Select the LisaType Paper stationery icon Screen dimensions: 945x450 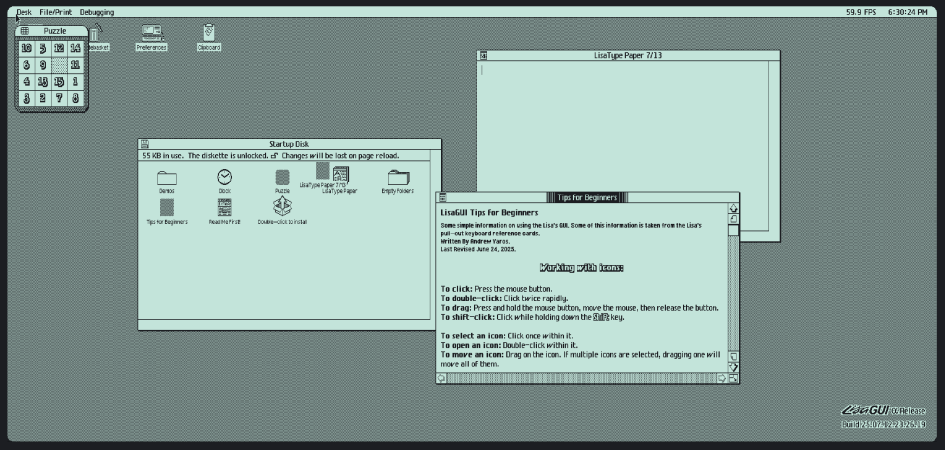click(340, 175)
